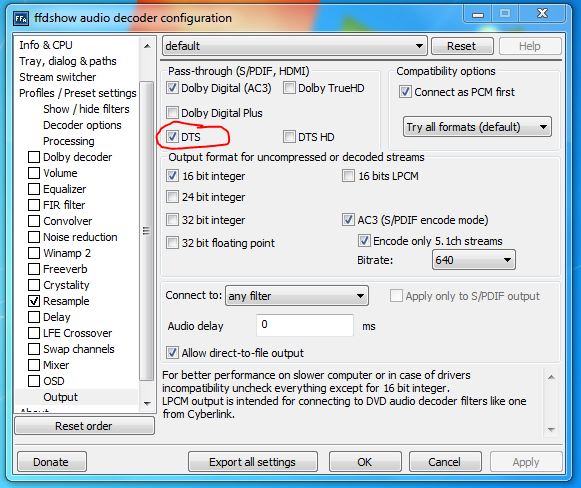Image resolution: width=581 pixels, height=488 pixels.
Task: Click the left list's scroll-down arrow
Action: pyautogui.click(x=147, y=403)
